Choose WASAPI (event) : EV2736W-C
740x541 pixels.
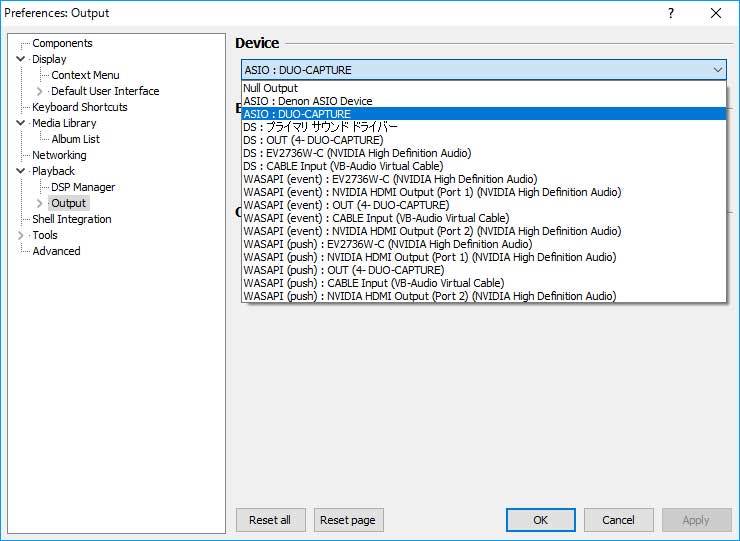pos(484,179)
